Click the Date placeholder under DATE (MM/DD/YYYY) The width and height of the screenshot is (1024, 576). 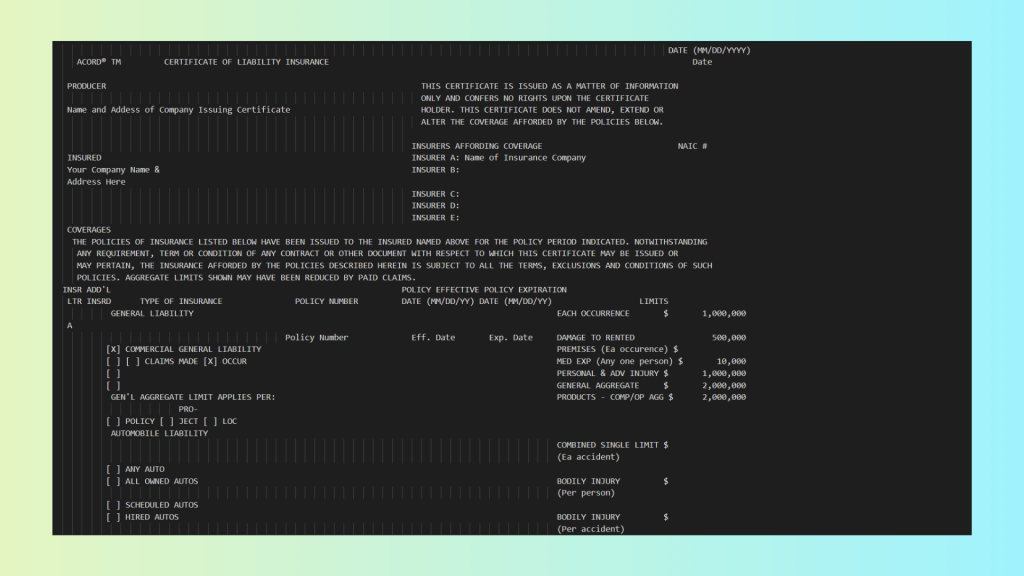click(702, 62)
